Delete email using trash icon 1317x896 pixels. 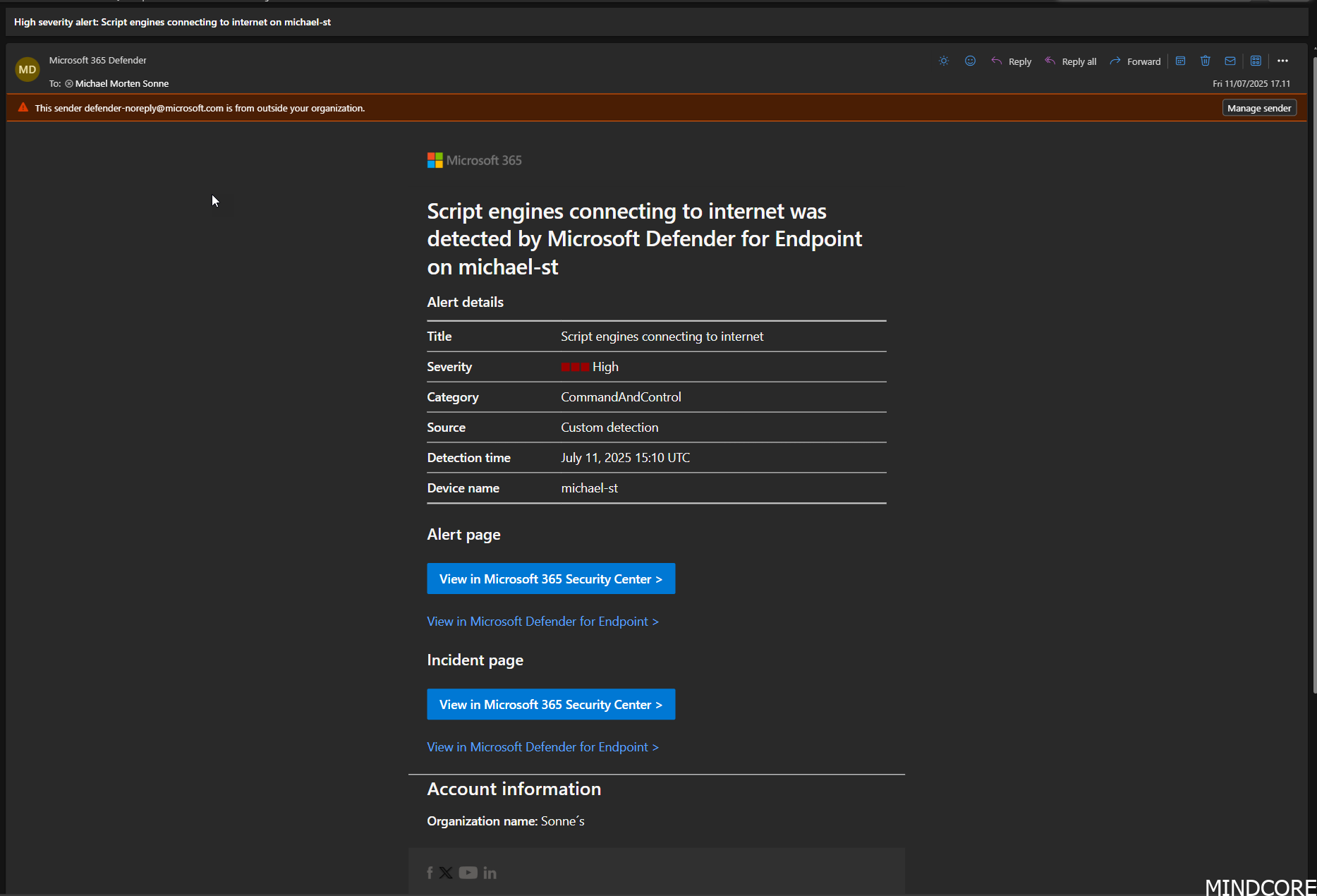(1206, 61)
